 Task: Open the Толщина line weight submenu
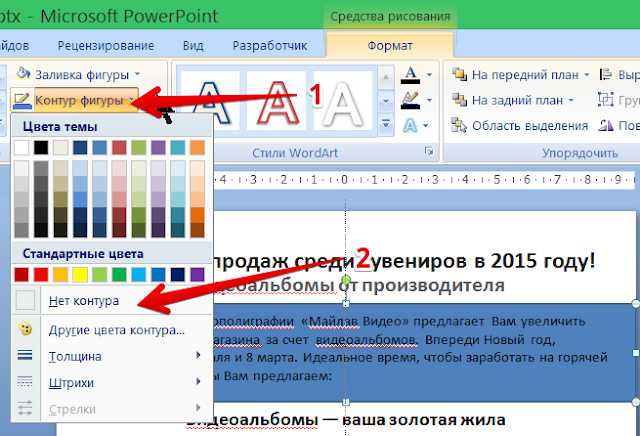pos(112,356)
